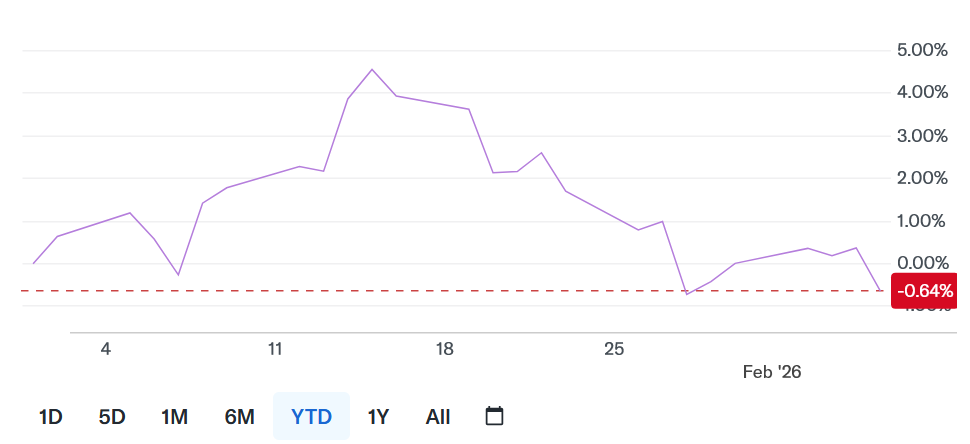
Task: Click the red -0.64% value badge
Action: pos(925,291)
